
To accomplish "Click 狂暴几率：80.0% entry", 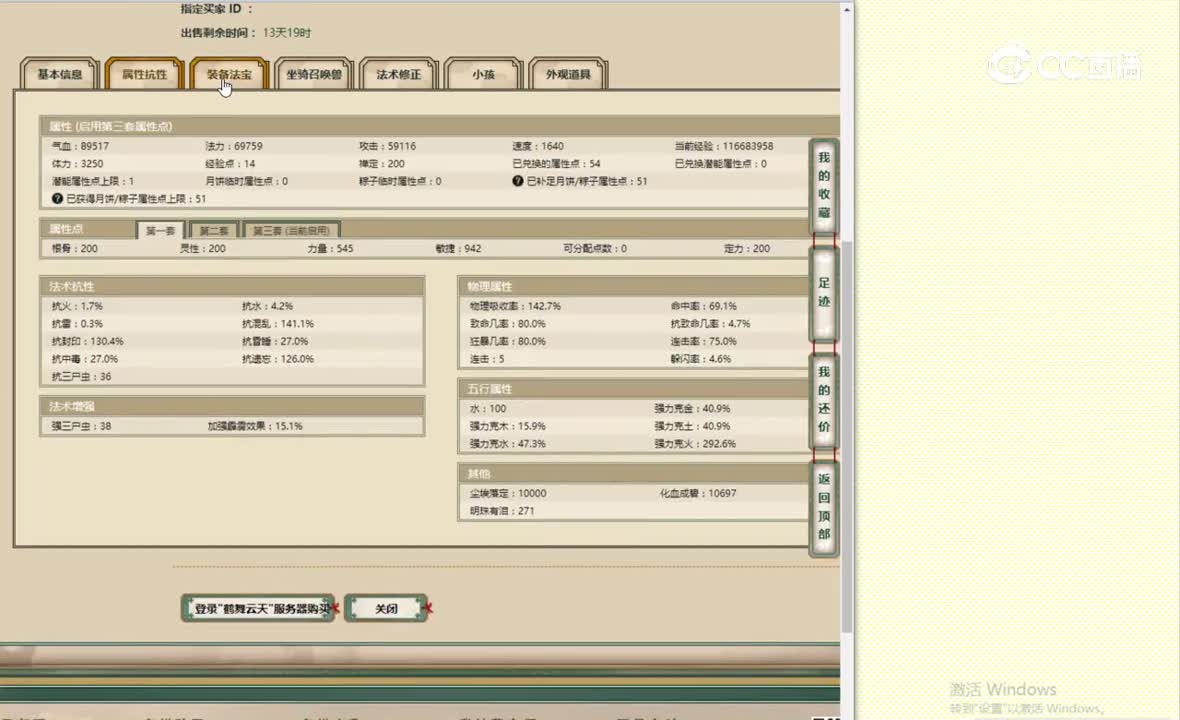I will pyautogui.click(x=508, y=341).
